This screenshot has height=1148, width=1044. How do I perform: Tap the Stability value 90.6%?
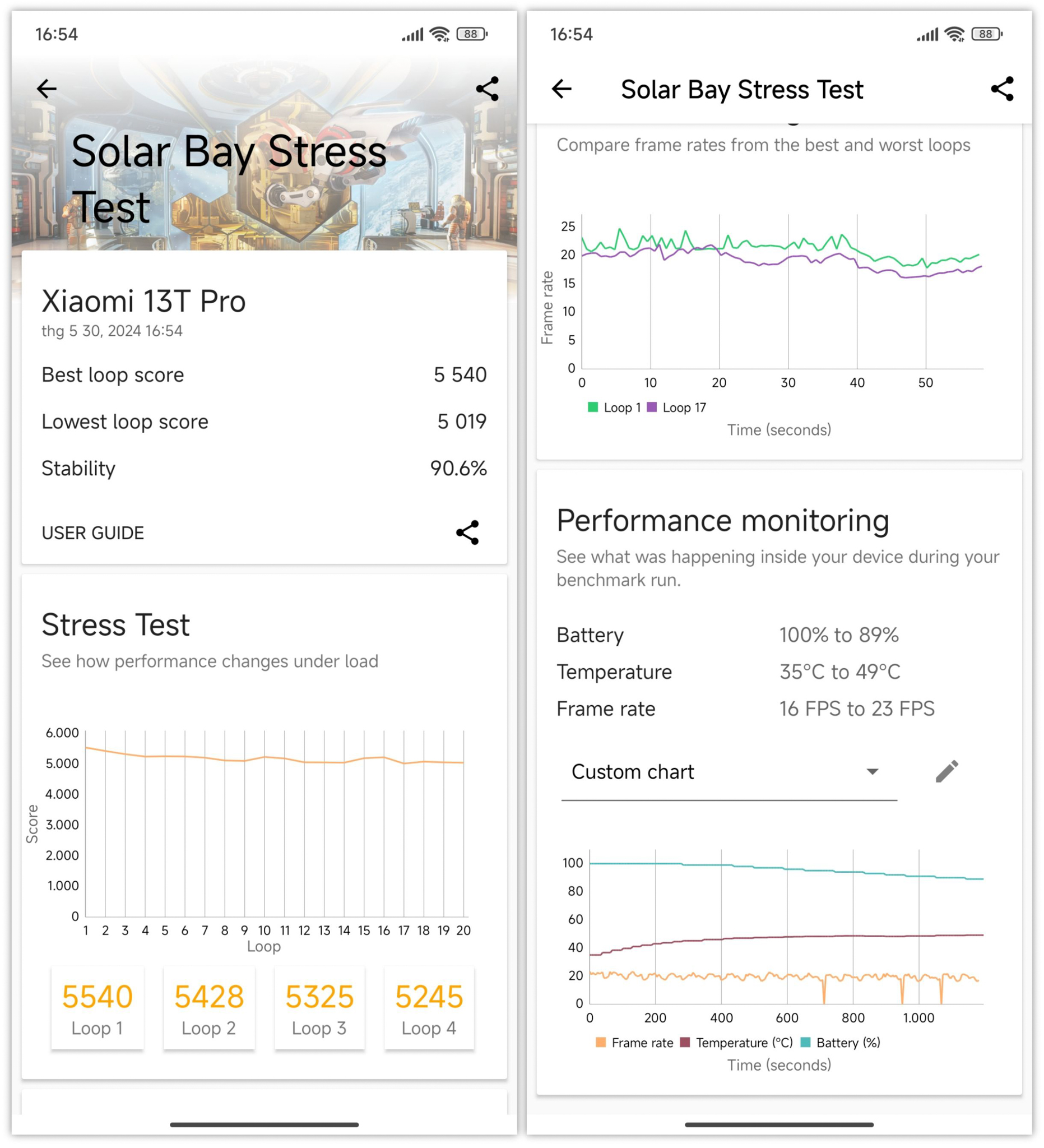click(458, 468)
